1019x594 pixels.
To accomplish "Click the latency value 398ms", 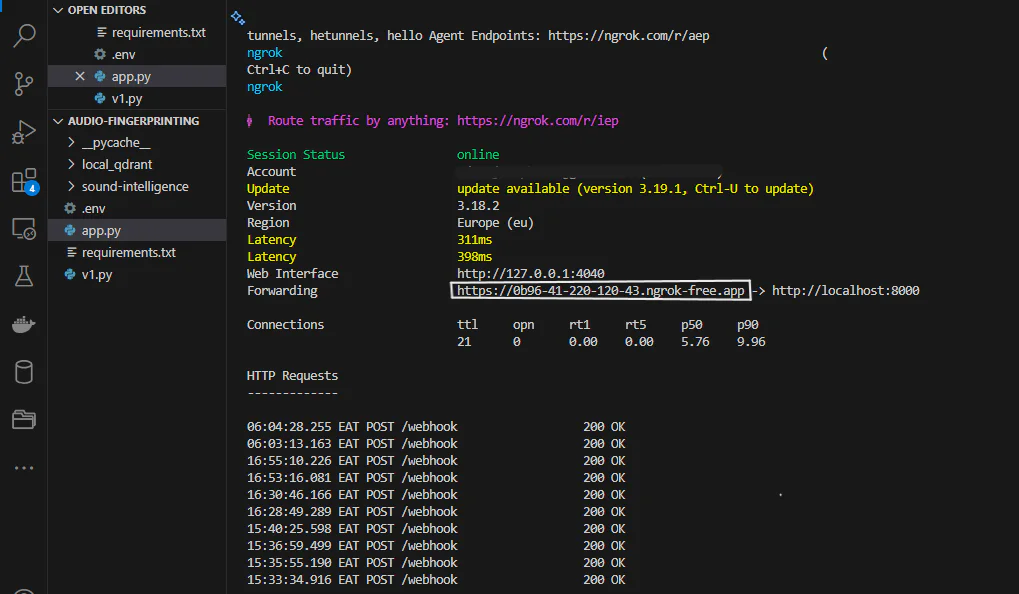I will [x=474, y=257].
